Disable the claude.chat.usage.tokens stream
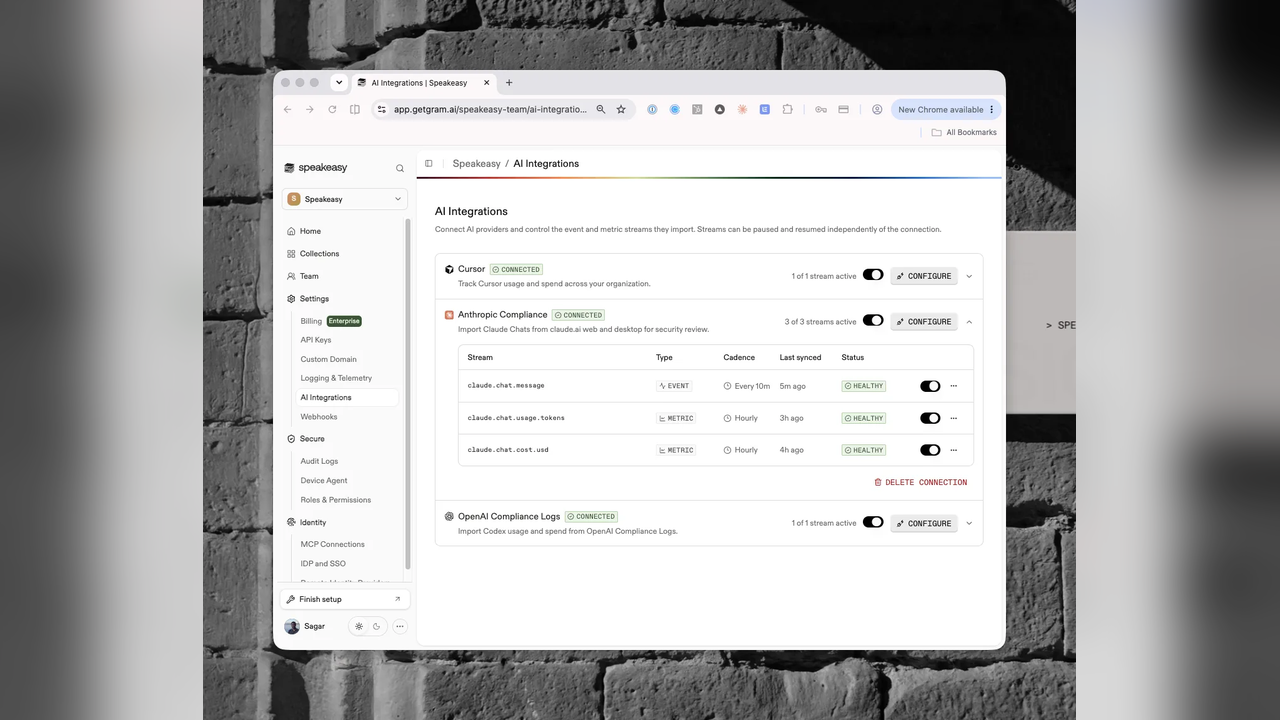Viewport: 1280px width, 720px height. coord(930,418)
